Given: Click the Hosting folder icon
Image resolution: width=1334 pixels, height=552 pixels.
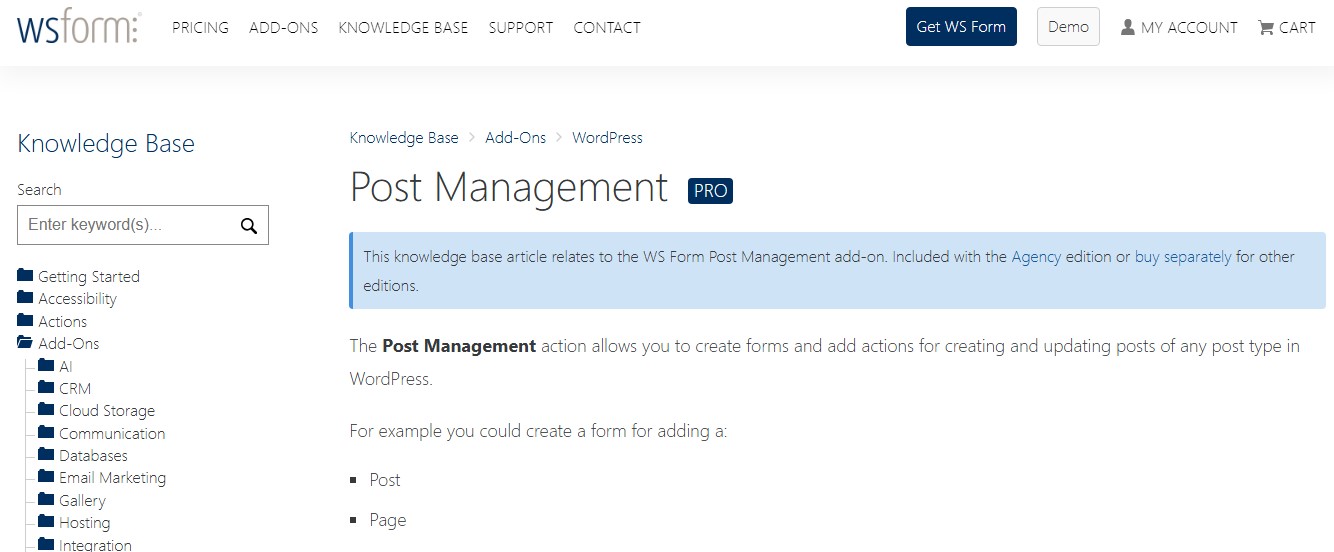Looking at the screenshot, I should click(46, 521).
